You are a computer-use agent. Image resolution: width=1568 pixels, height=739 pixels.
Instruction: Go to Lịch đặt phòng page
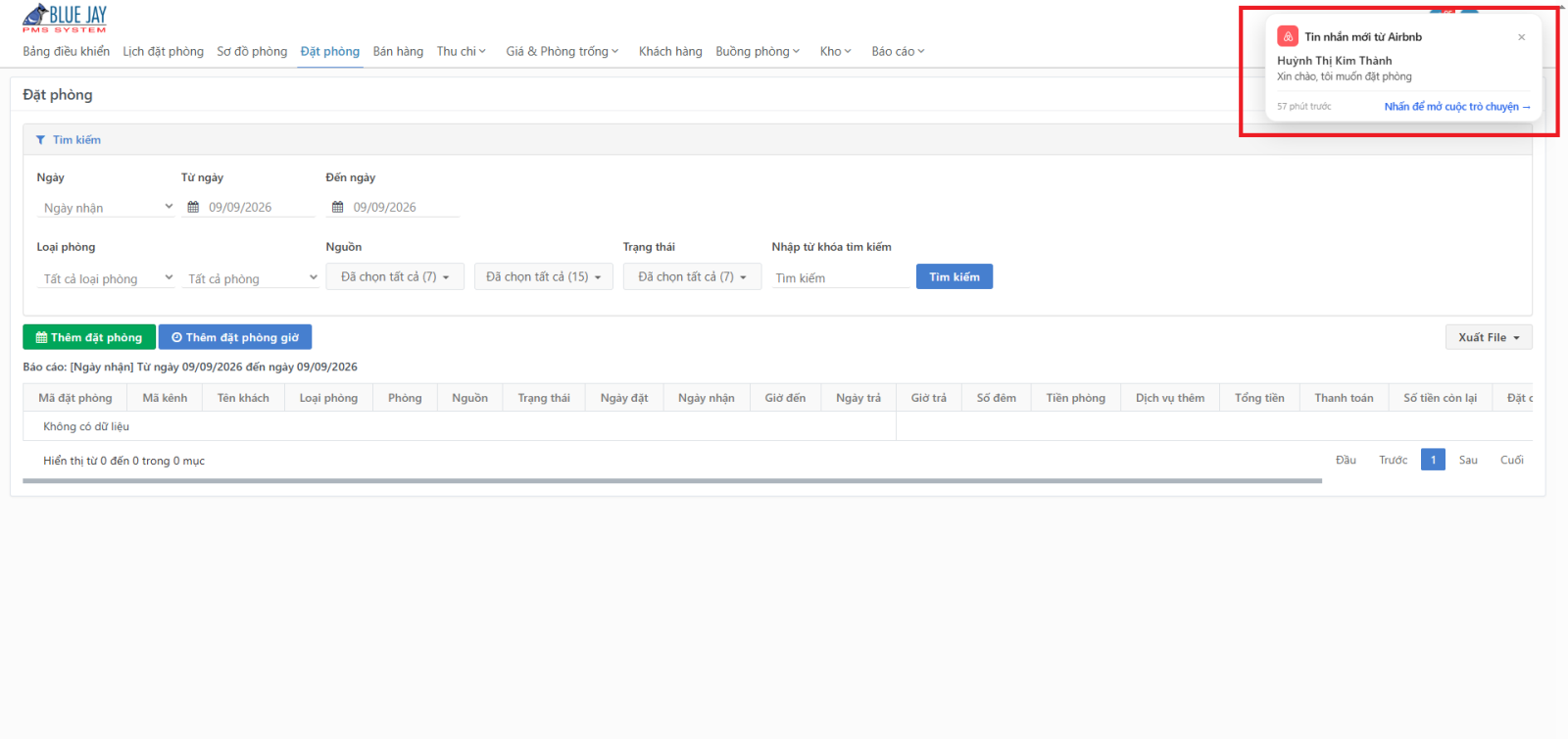tap(164, 51)
